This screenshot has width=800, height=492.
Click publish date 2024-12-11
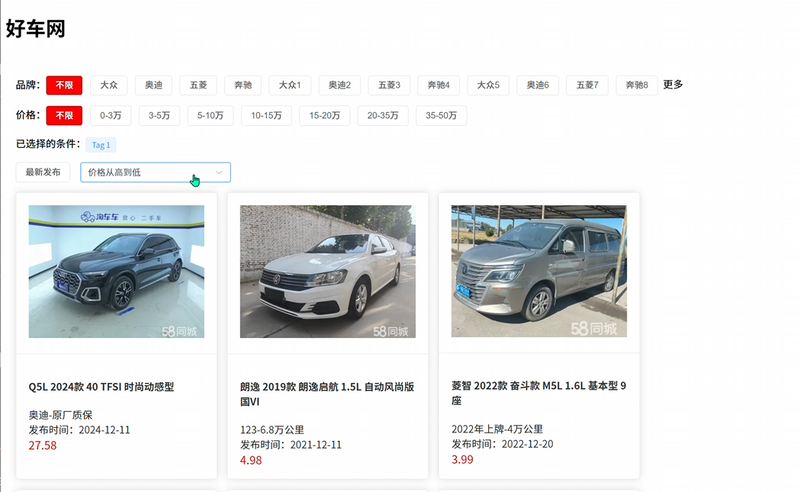click(x=105, y=430)
